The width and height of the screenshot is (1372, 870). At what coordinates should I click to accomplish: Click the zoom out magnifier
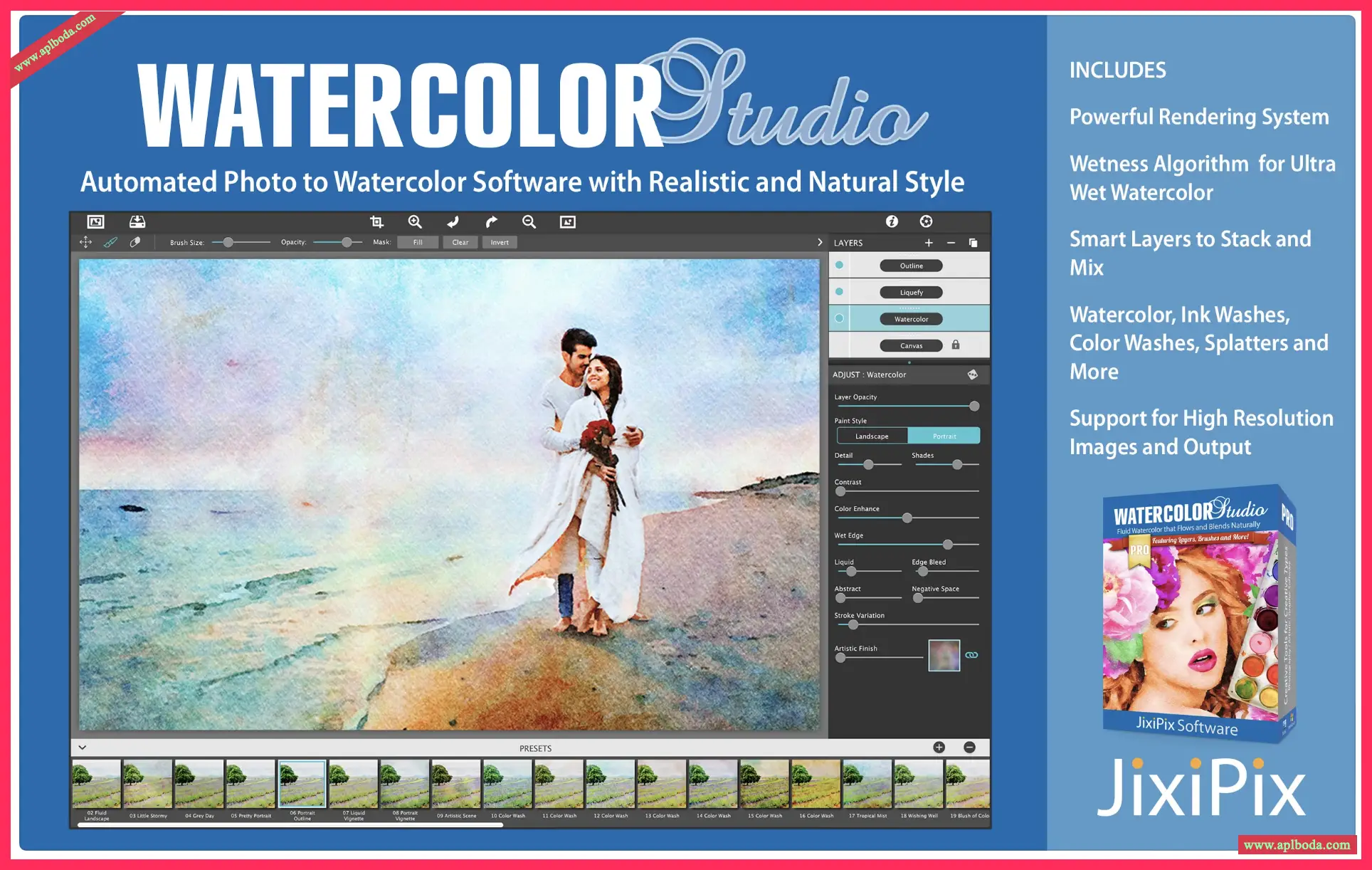click(529, 221)
